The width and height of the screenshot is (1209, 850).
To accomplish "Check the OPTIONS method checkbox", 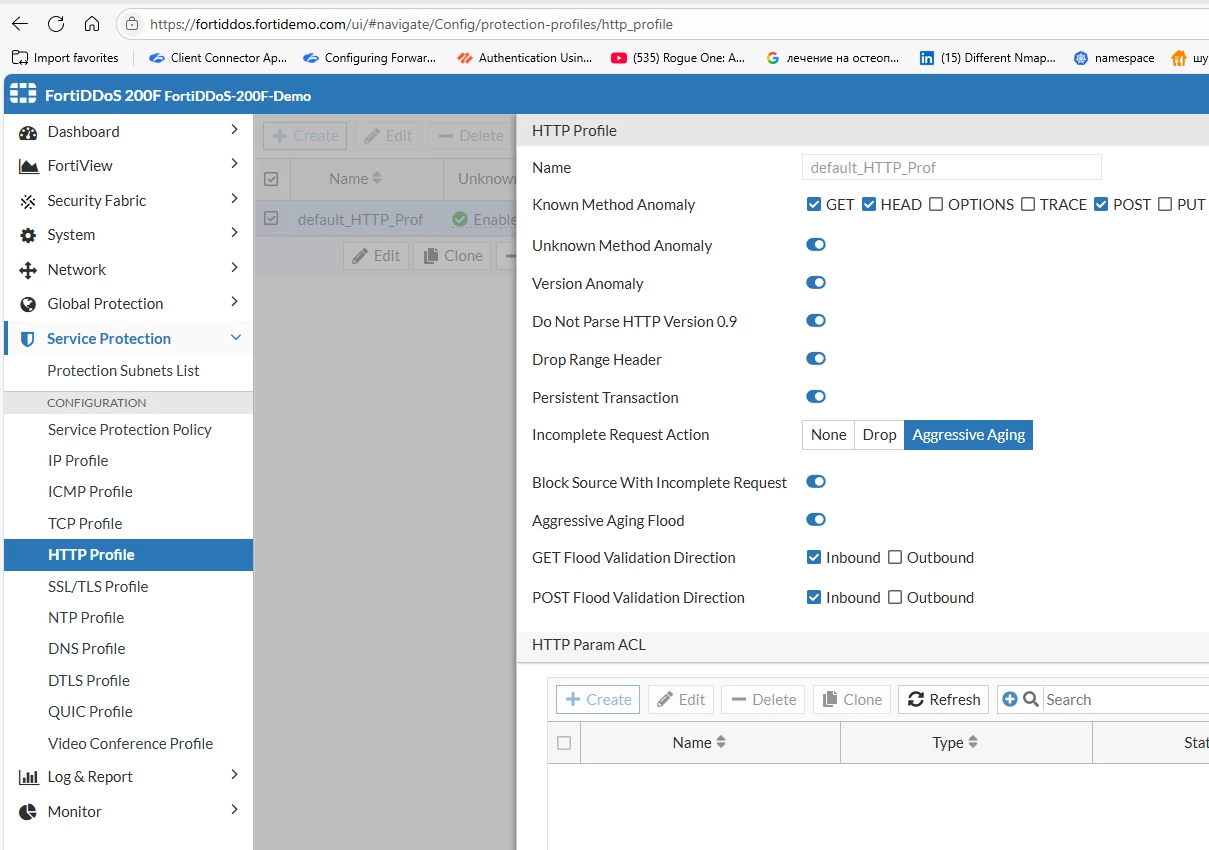I will coord(936,204).
